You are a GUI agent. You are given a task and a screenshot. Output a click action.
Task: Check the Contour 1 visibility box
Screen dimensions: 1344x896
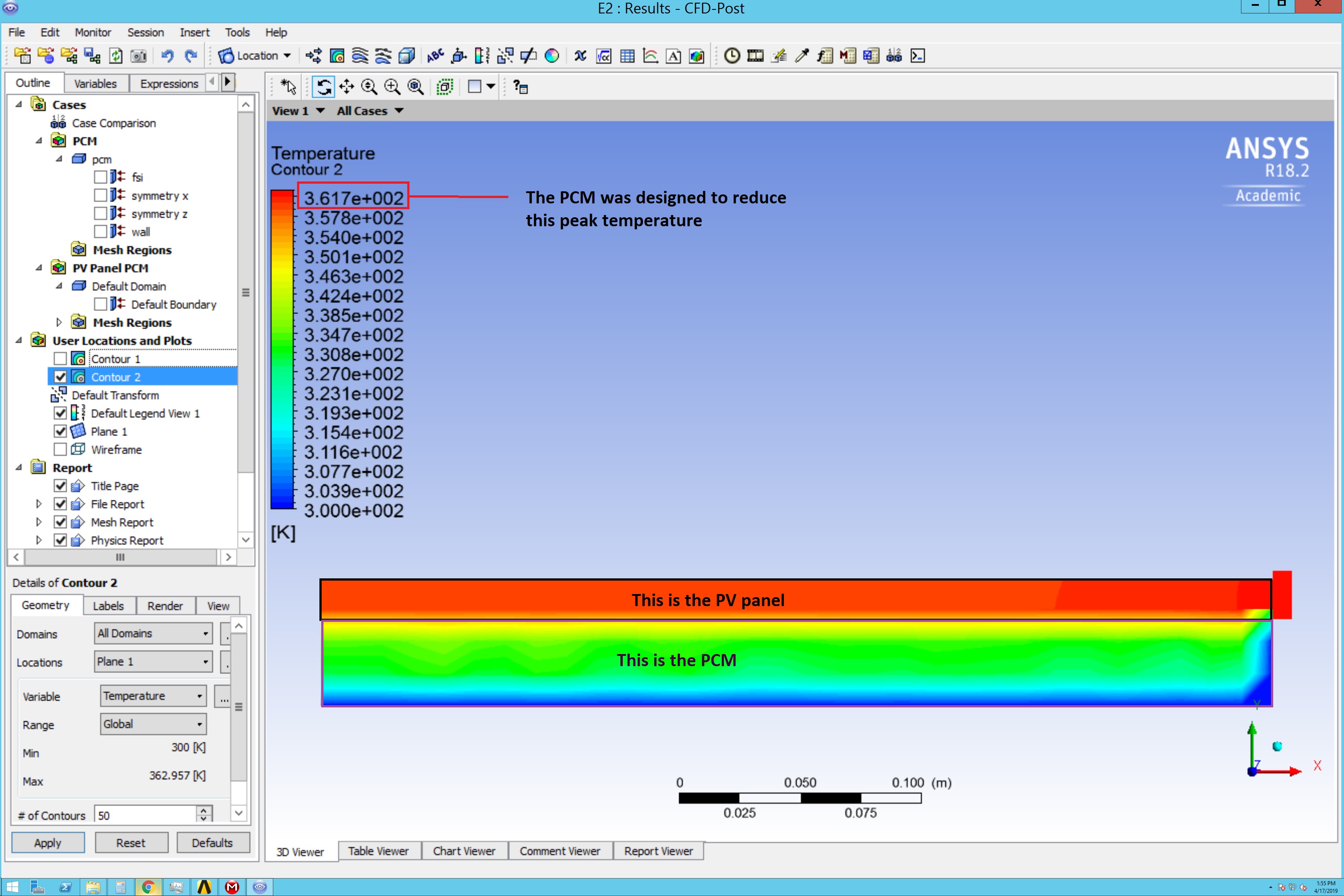60,358
